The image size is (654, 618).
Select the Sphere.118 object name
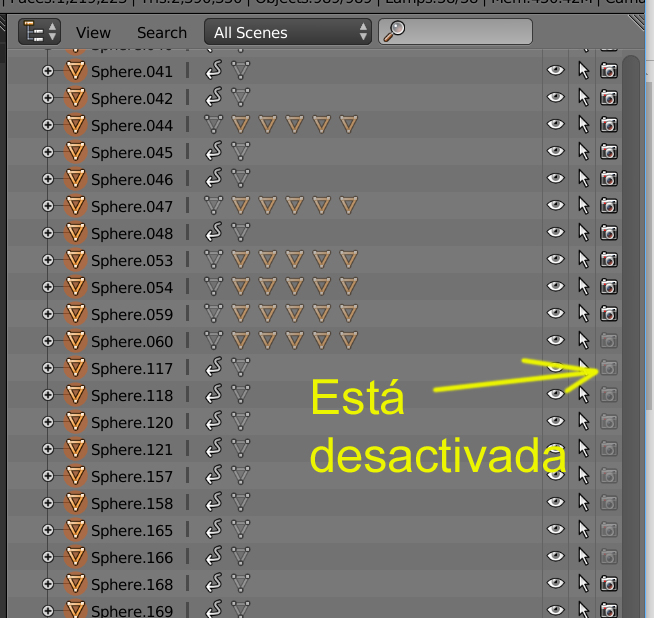pos(132,395)
